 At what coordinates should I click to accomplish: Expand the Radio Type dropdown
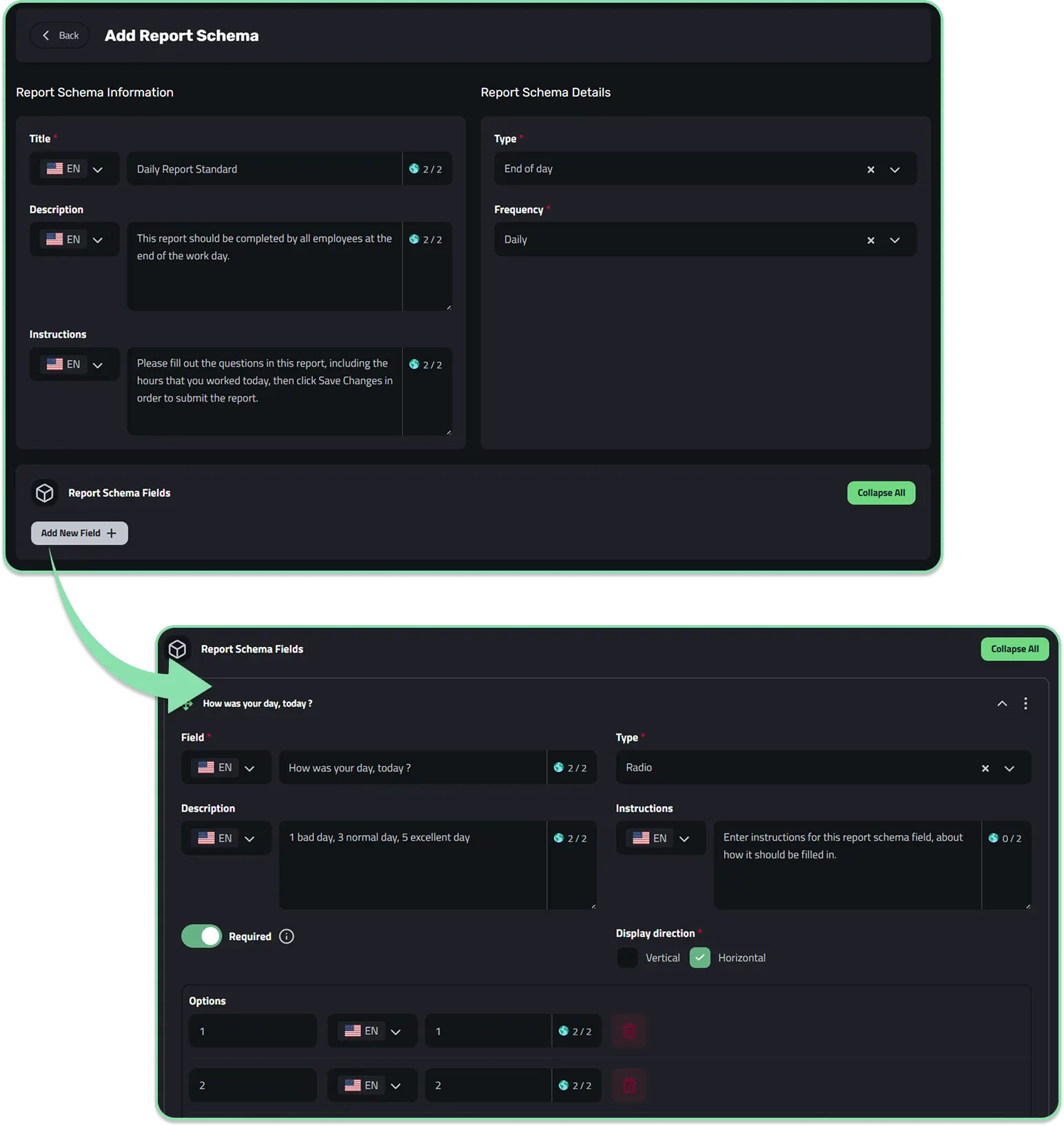[1010, 768]
